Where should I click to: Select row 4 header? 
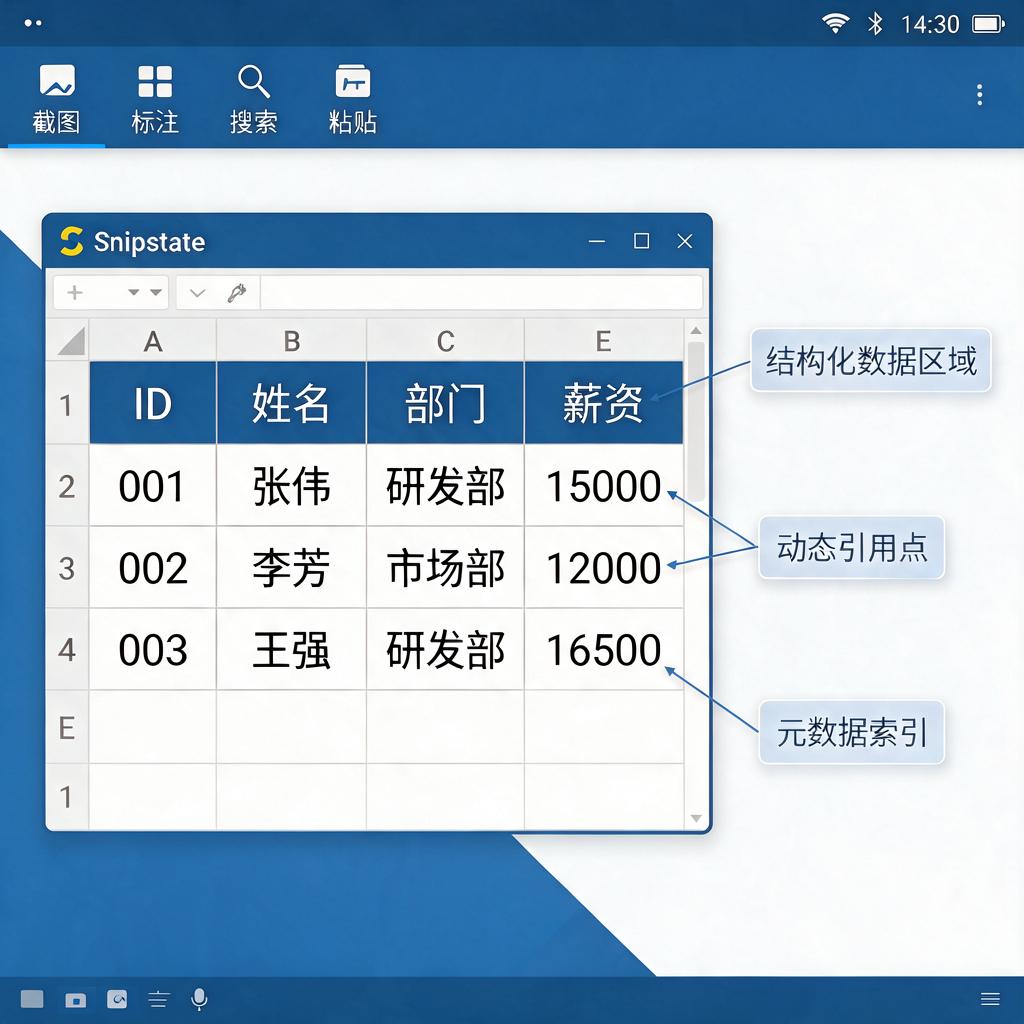pos(67,650)
